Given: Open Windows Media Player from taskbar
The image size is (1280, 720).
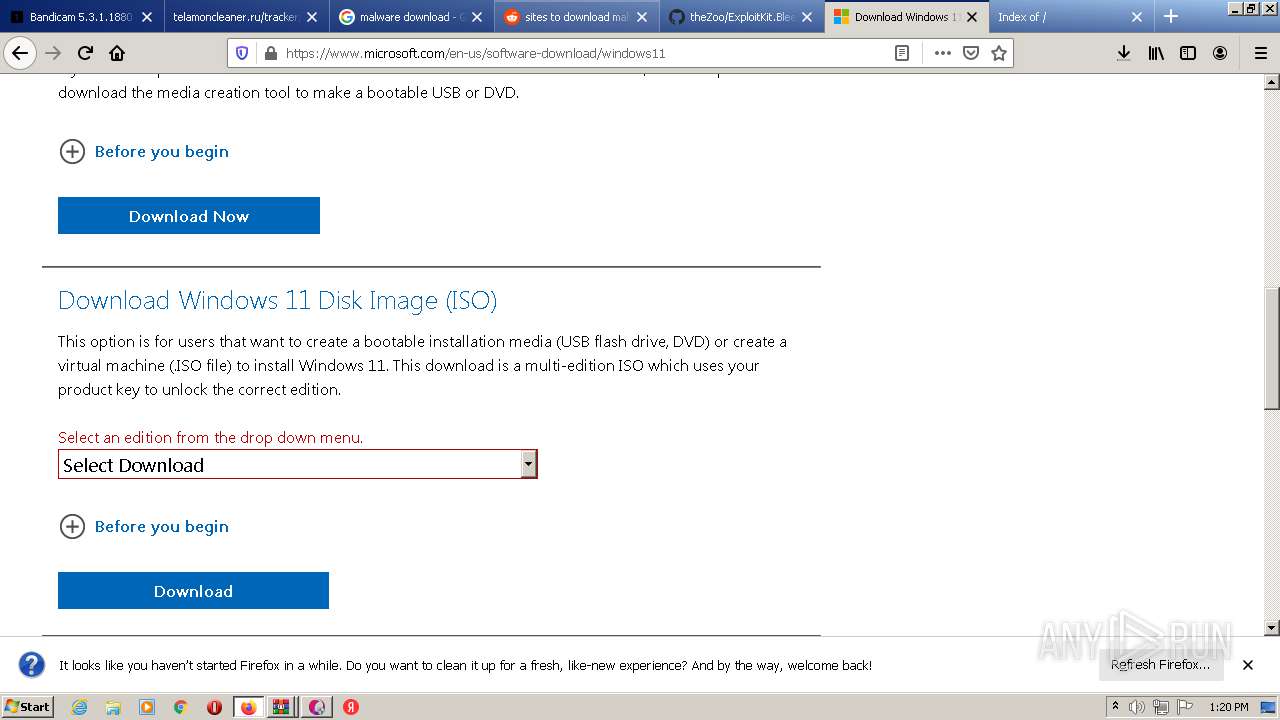Looking at the screenshot, I should (x=147, y=707).
